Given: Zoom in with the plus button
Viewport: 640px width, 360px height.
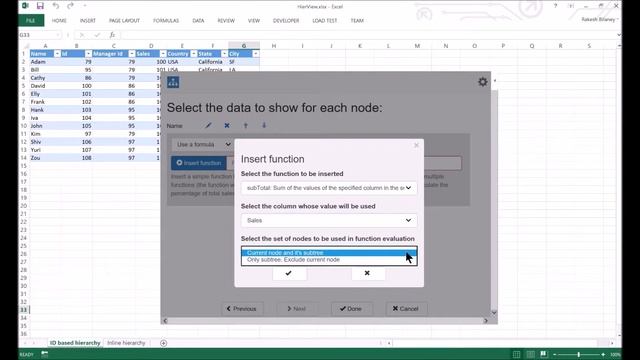Looking at the screenshot, I should click(603, 354).
